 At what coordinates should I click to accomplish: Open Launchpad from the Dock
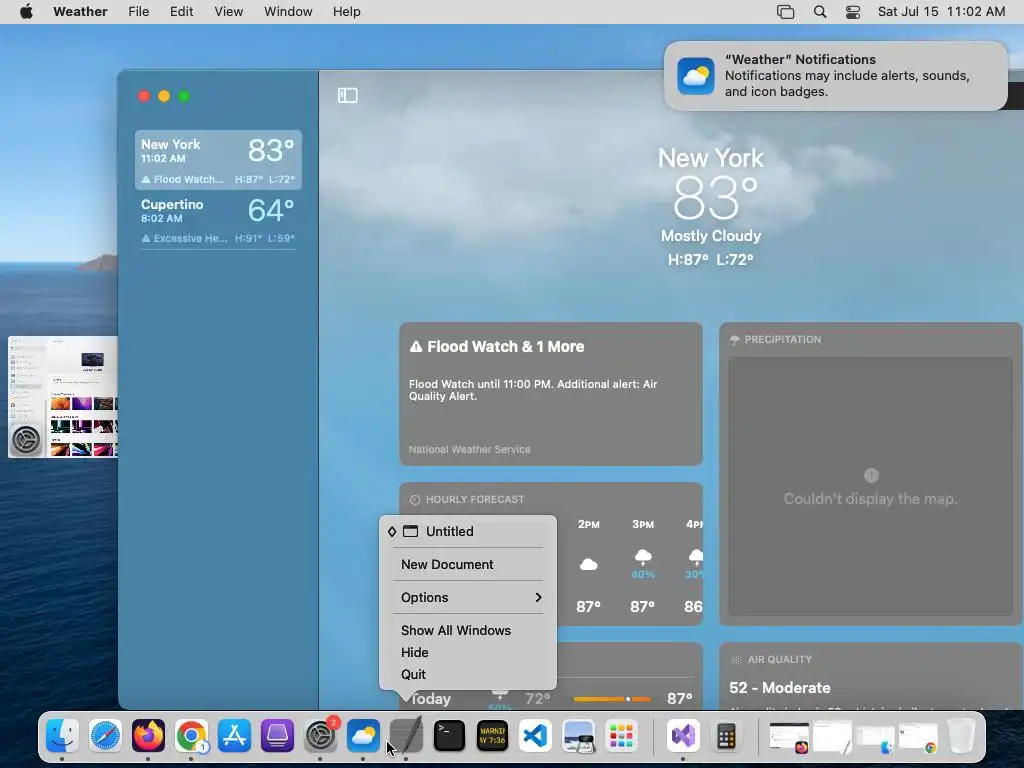[x=621, y=736]
